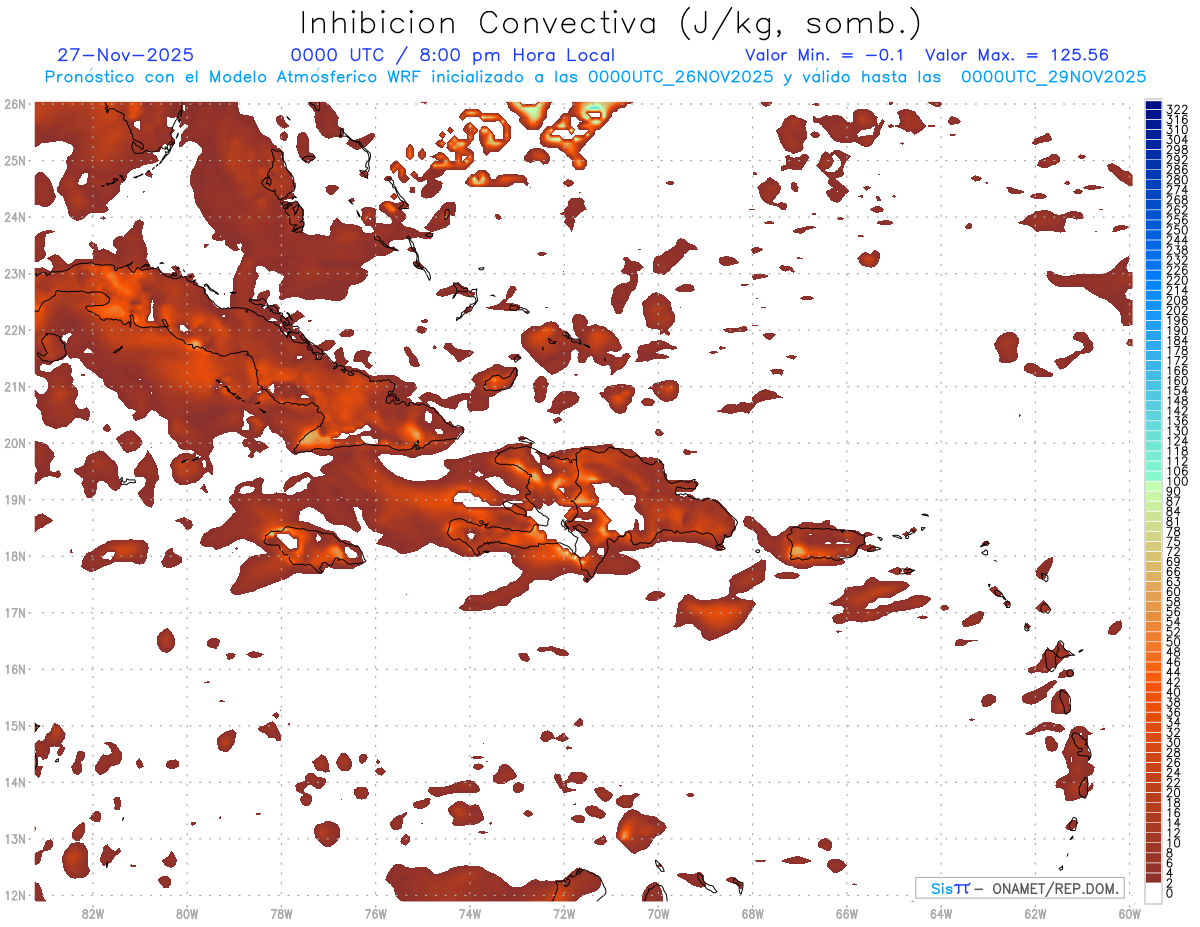
Task: Click the longitude label "66W"
Action: tap(847, 912)
